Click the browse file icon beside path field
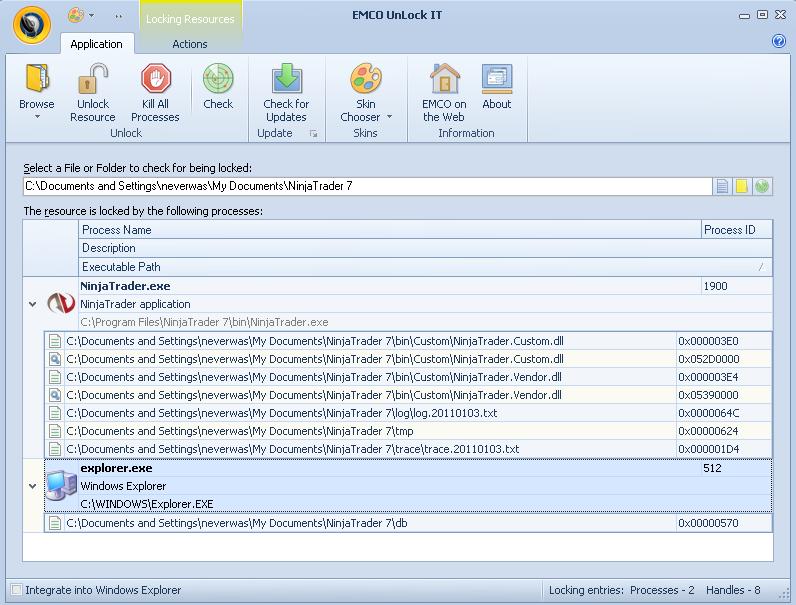The image size is (796, 605). (722, 186)
